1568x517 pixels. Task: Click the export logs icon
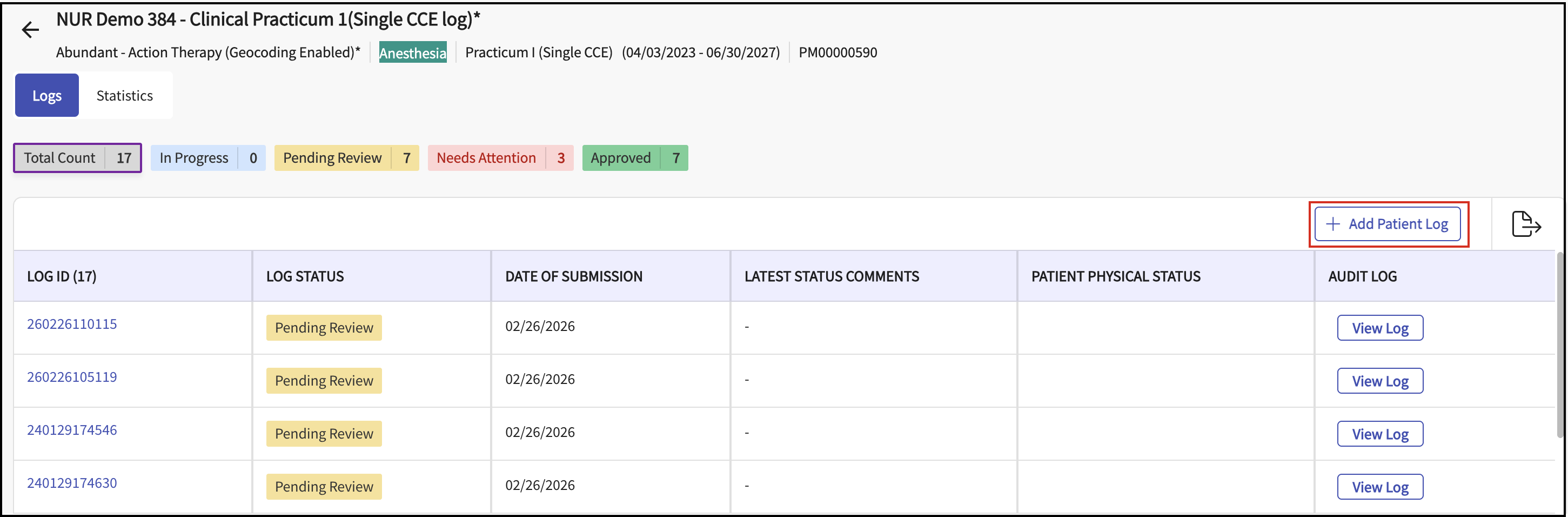click(x=1525, y=224)
